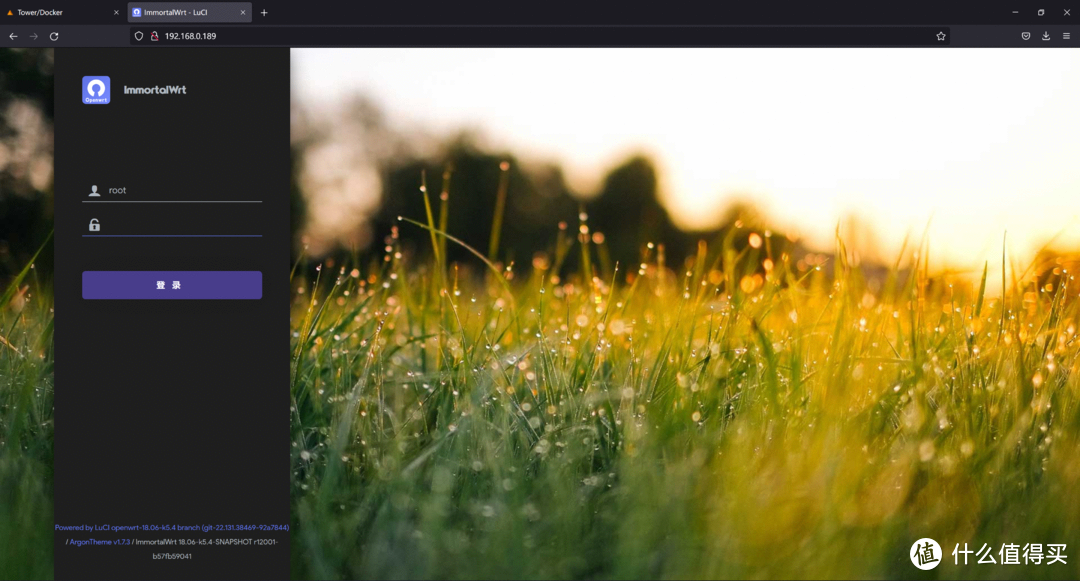Click the ImmortalWrt 18.06-k5.4-SNAPSHOT version text

[206, 549]
